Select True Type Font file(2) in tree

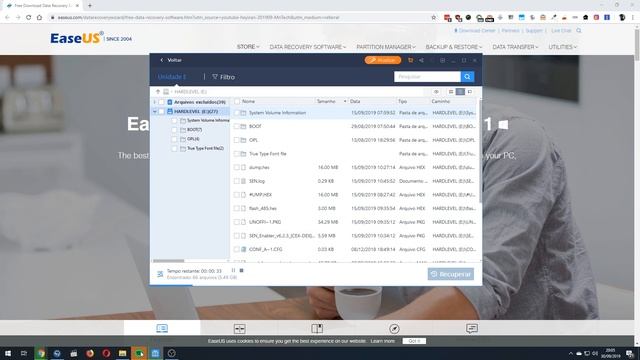point(205,149)
